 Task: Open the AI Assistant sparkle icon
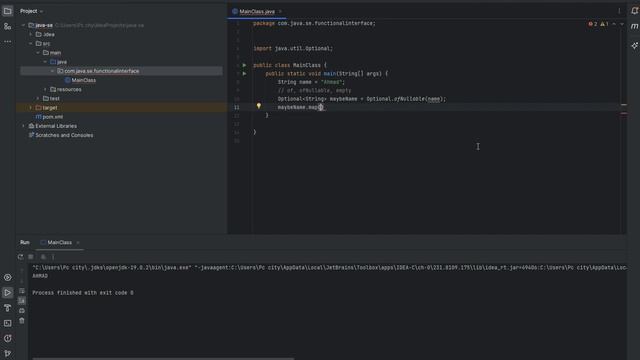[x=634, y=45]
